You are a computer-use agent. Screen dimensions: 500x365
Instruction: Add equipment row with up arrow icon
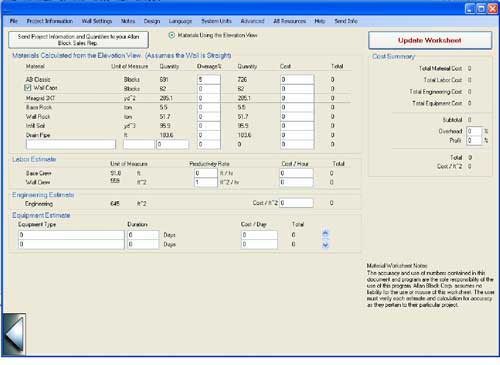325,234
